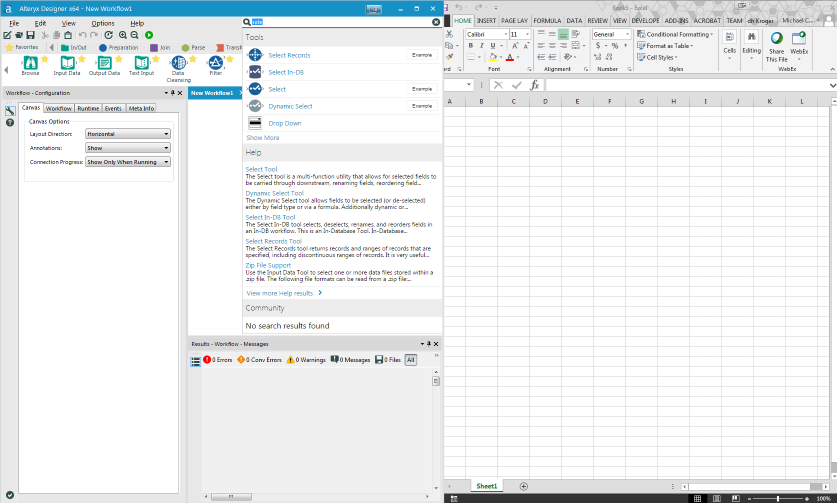837x503 pixels.
Task: Click Example button for Dynamic Select
Action: coord(422,106)
